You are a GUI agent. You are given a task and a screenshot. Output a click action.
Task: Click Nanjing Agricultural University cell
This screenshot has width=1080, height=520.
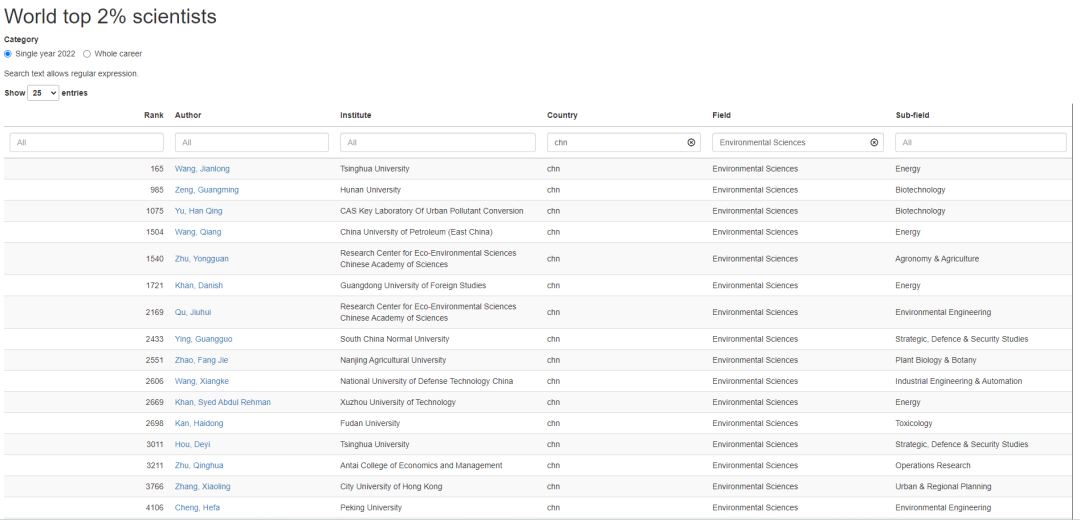[x=393, y=360]
